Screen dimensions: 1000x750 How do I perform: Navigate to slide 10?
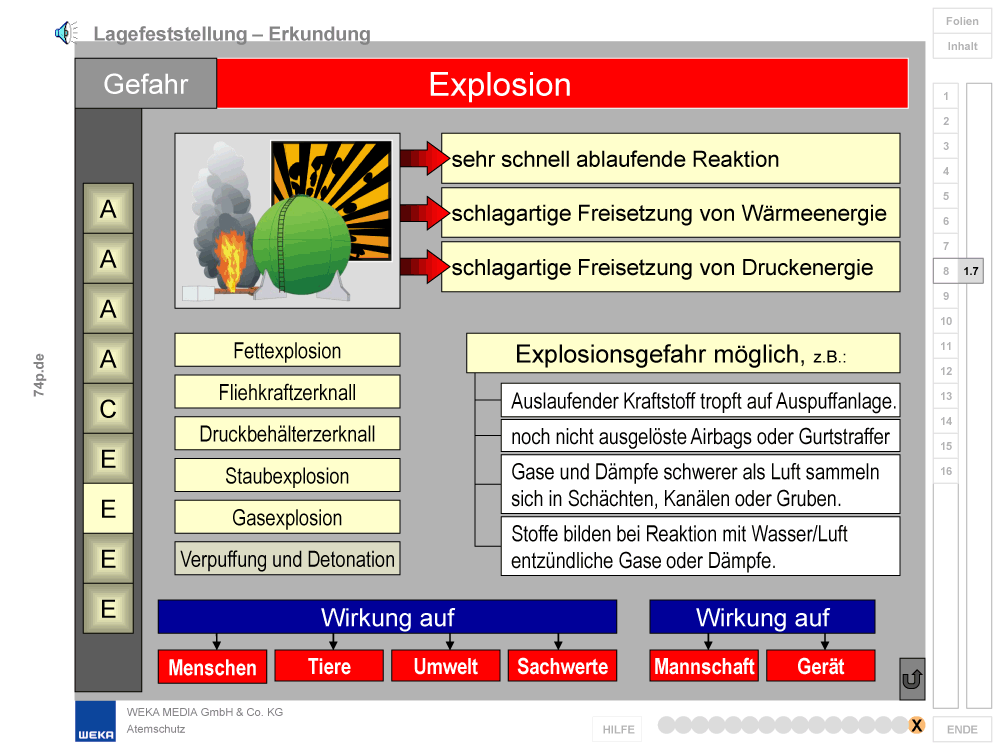pyautogui.click(x=946, y=321)
